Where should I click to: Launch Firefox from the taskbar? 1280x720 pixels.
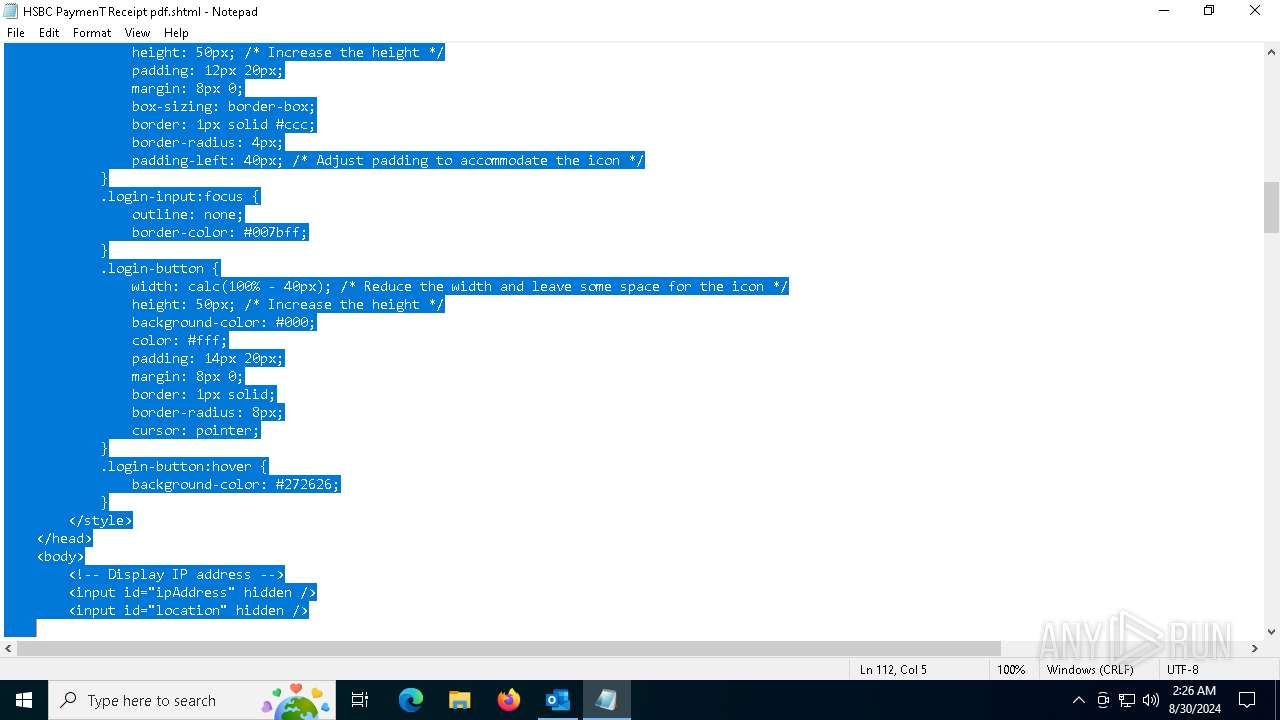[509, 700]
